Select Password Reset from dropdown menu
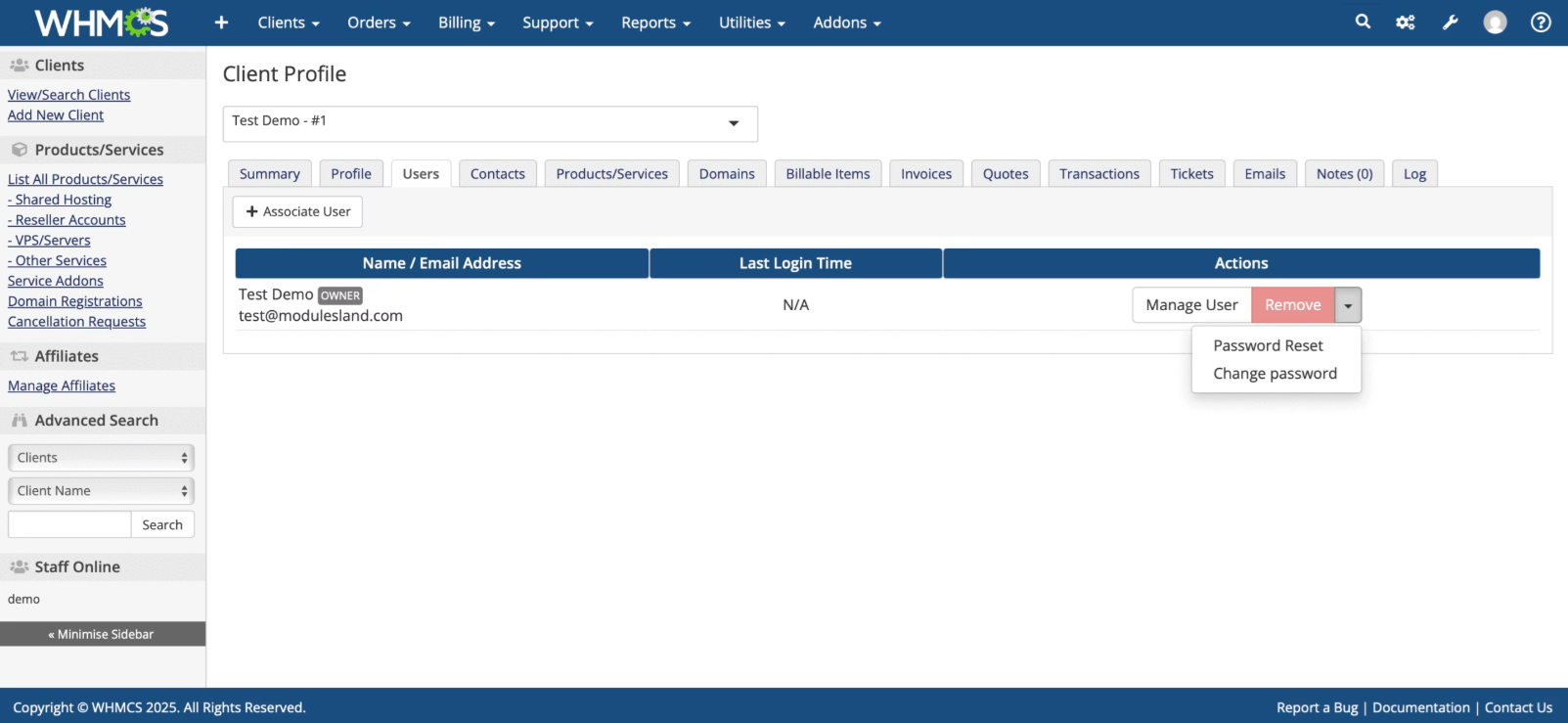The image size is (1568, 723). click(x=1268, y=345)
